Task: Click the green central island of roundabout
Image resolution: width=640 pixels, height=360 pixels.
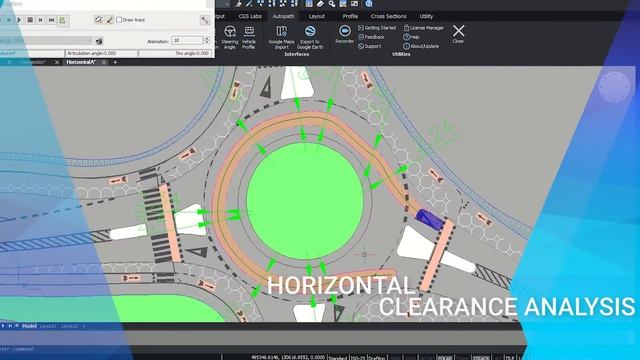Action: [305, 201]
